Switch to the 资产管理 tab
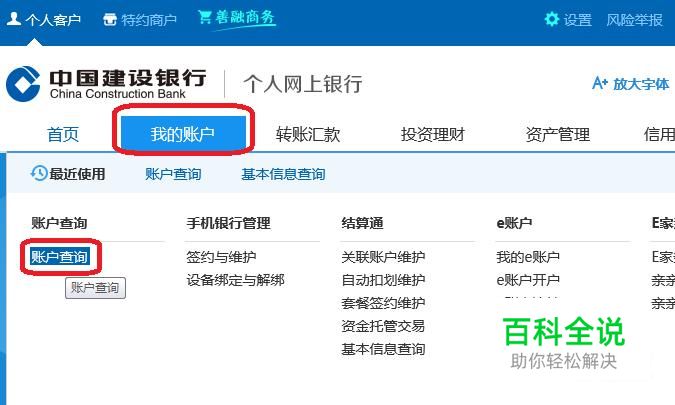This screenshot has height=405, width=675. (557, 134)
